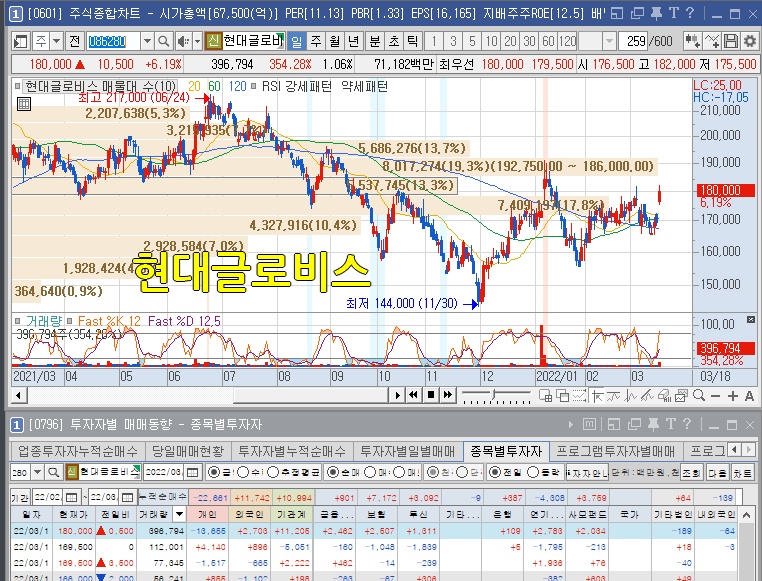
Task: Adjust the chart zoom slider handle
Action: 494,393
